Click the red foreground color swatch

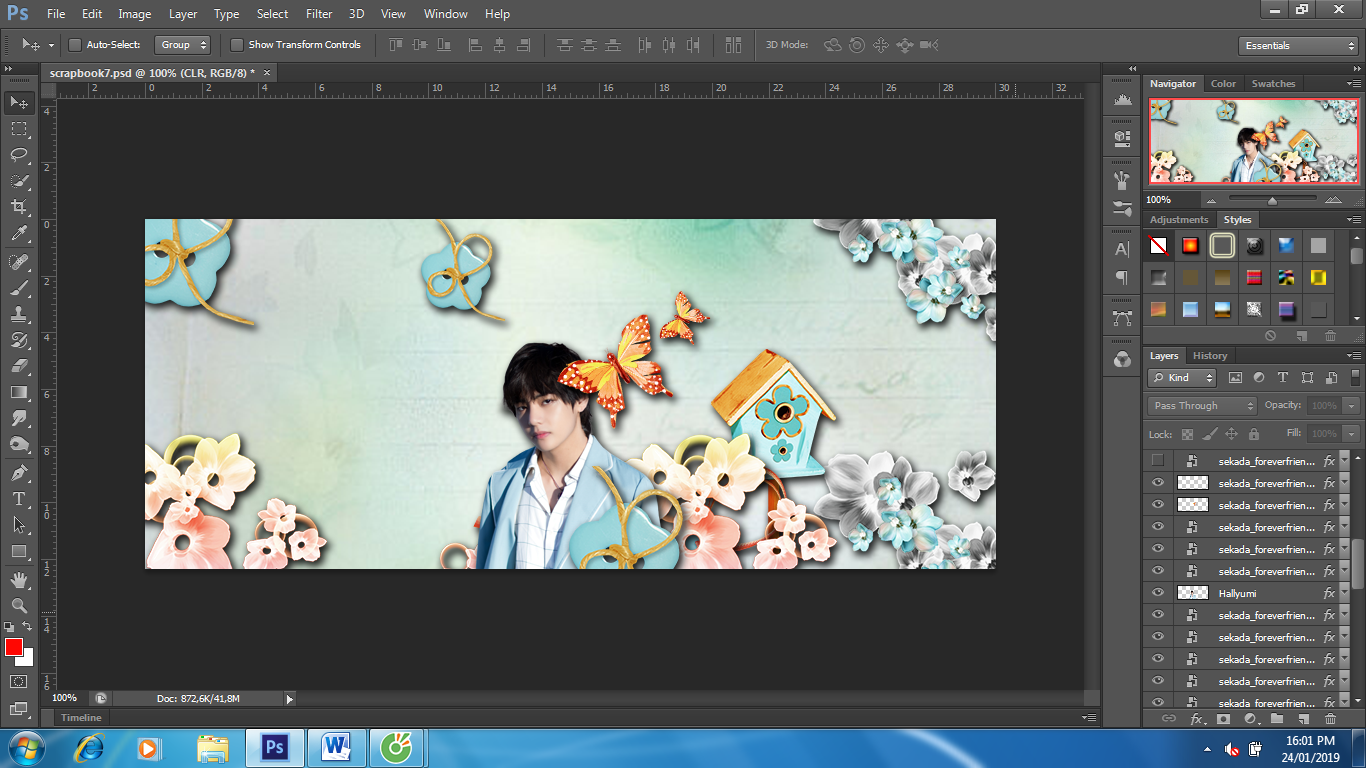(x=14, y=648)
